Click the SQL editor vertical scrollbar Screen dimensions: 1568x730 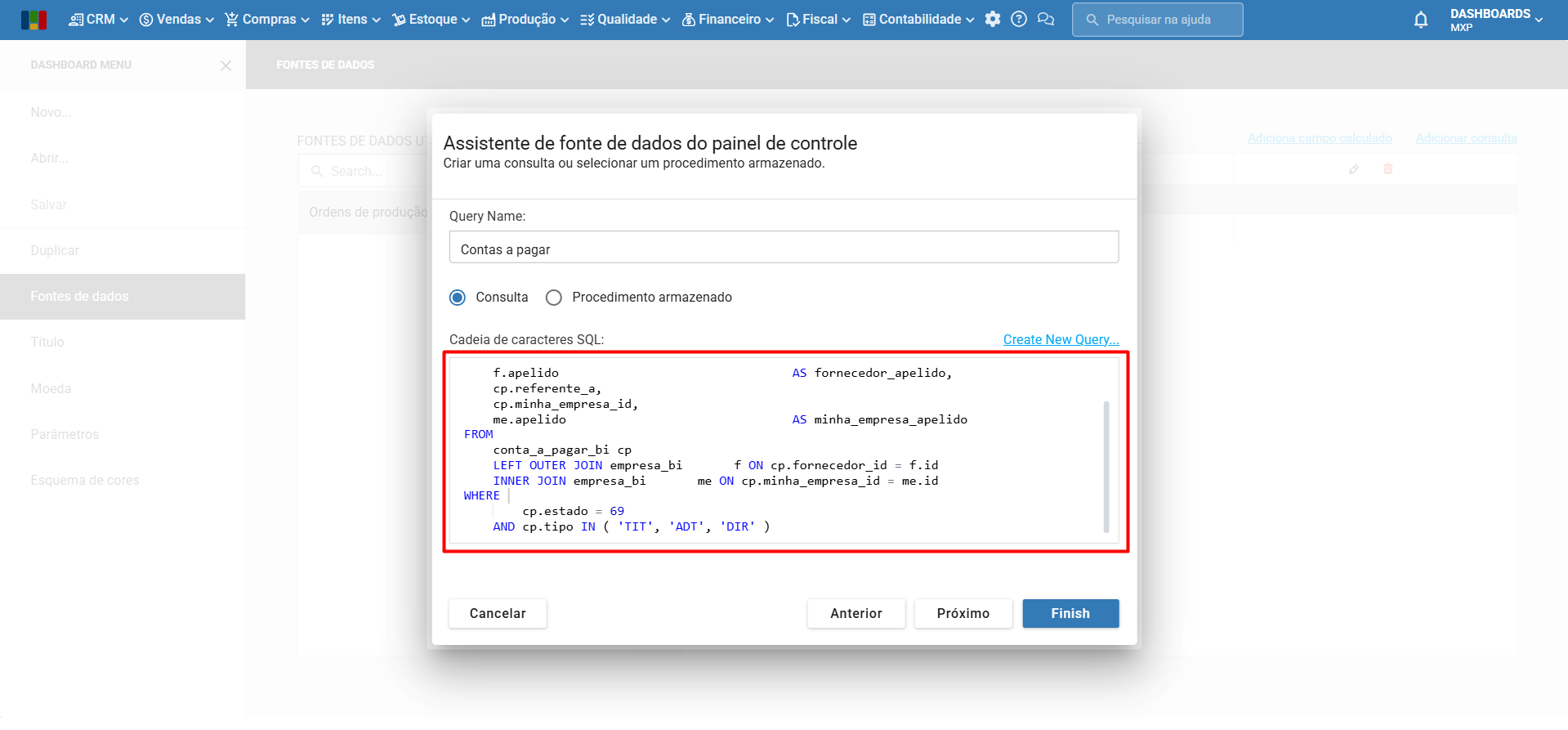click(x=1106, y=466)
